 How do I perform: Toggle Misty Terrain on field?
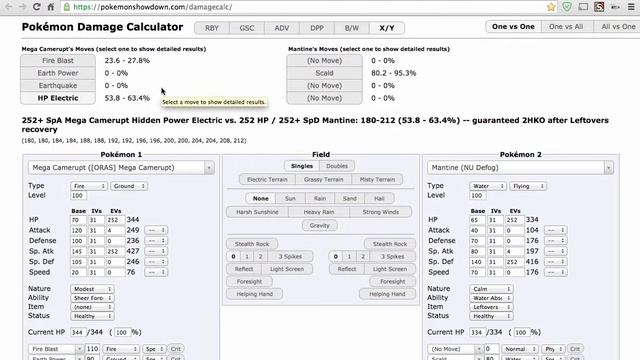pyautogui.click(x=377, y=180)
